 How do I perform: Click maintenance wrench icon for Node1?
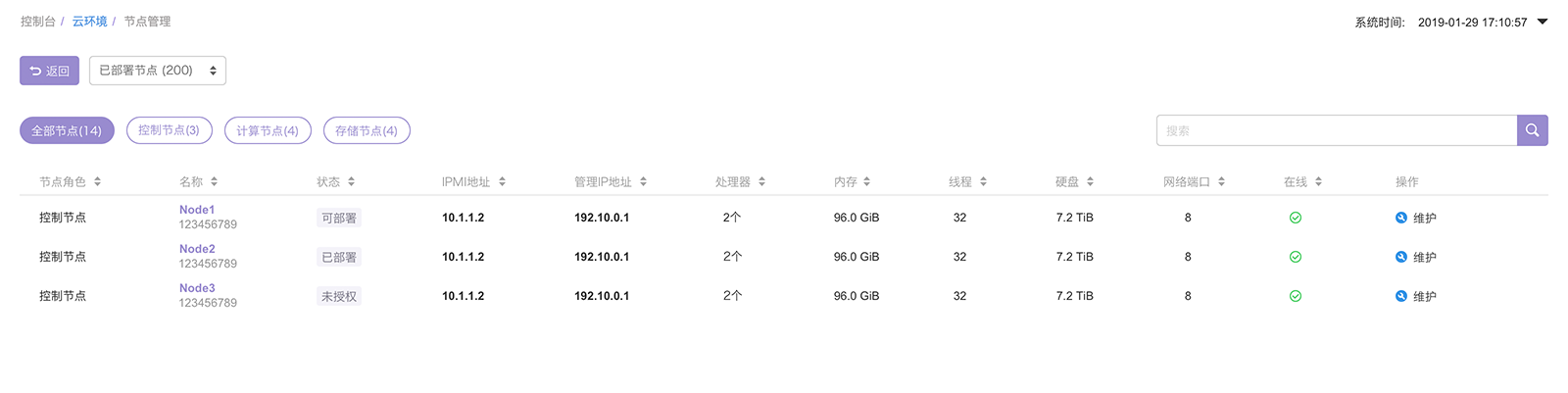(1401, 218)
